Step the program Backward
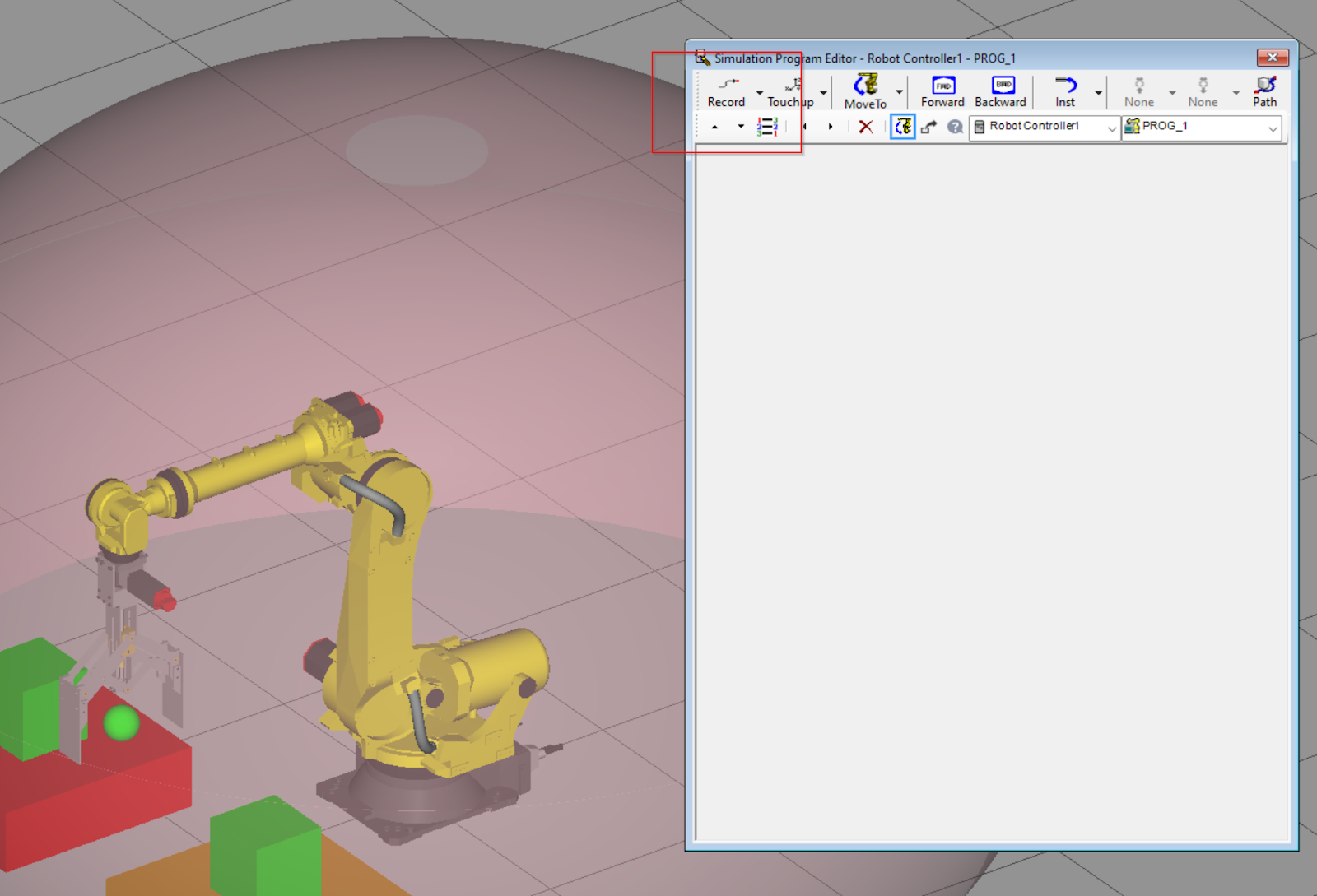Screen dimensions: 1317x896 tap(1001, 91)
